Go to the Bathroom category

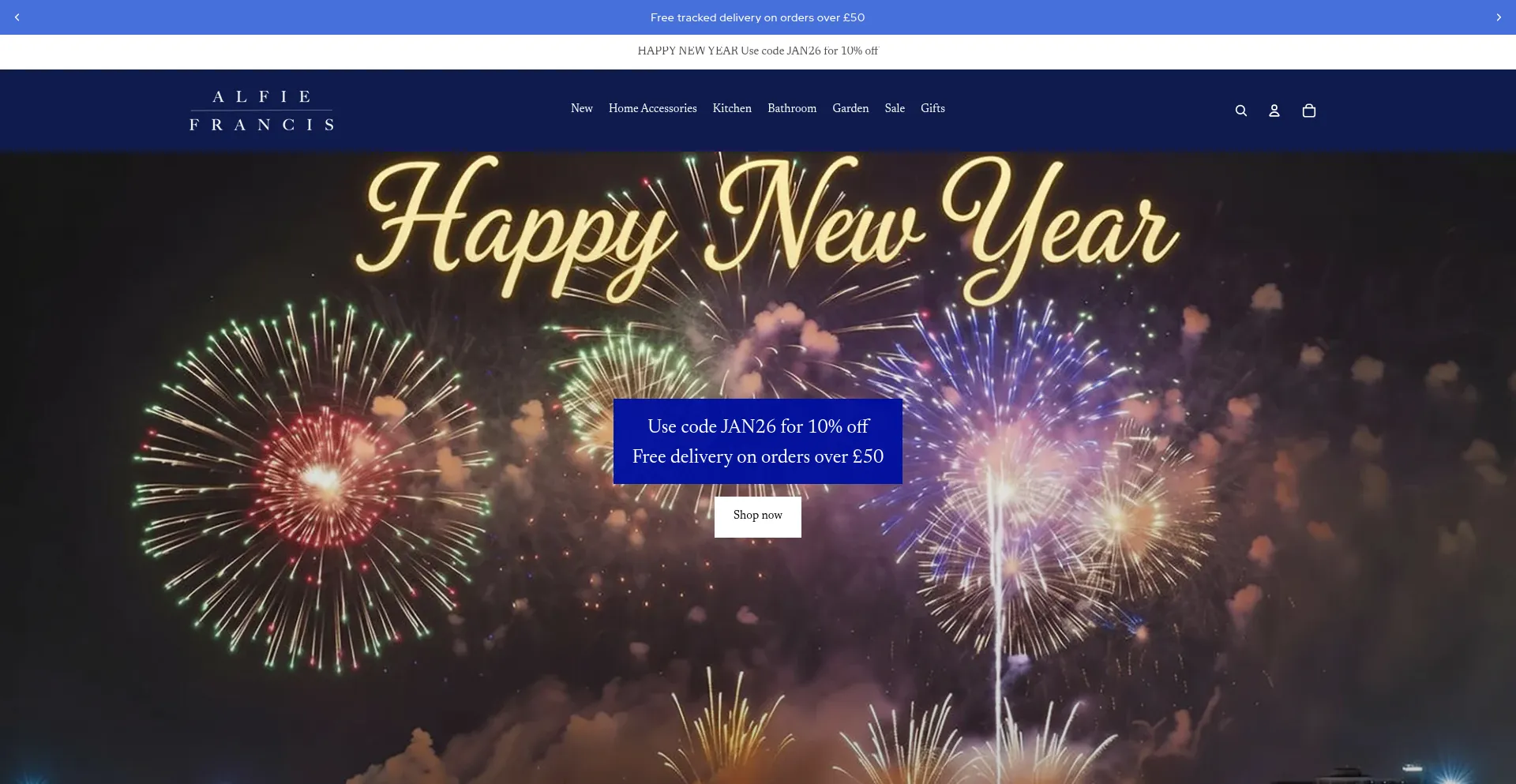pyautogui.click(x=791, y=109)
